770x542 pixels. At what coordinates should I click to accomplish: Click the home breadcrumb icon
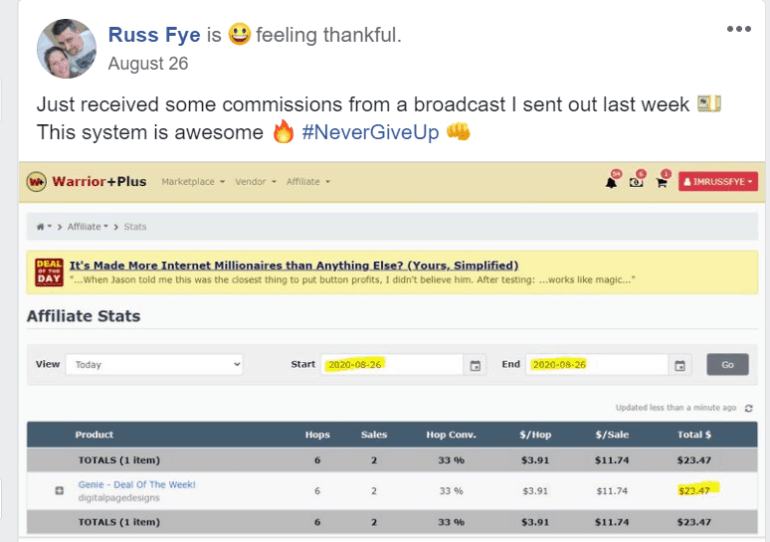pos(40,226)
